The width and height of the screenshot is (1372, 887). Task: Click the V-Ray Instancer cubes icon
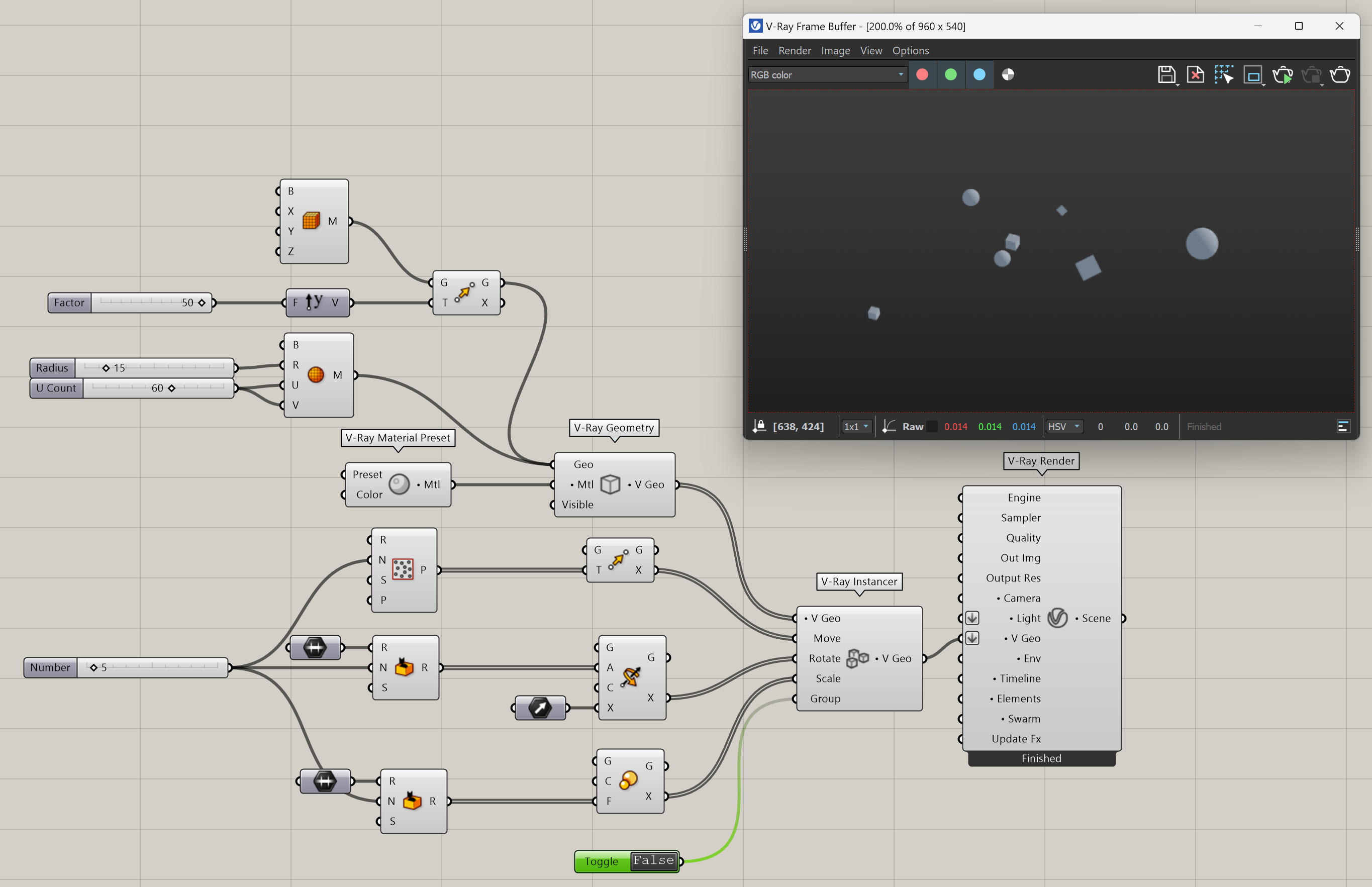click(x=858, y=658)
